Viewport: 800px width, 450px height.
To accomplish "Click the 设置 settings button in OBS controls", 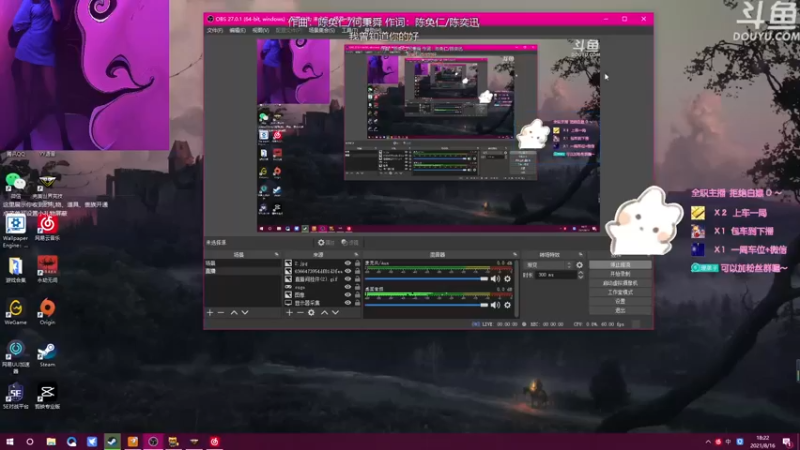I will (620, 301).
